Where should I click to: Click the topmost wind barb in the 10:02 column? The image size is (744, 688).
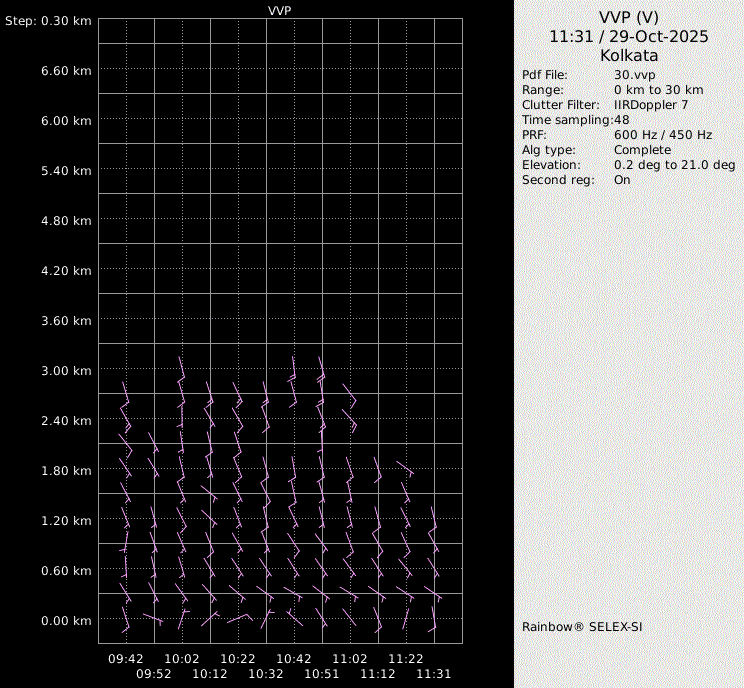(181, 368)
